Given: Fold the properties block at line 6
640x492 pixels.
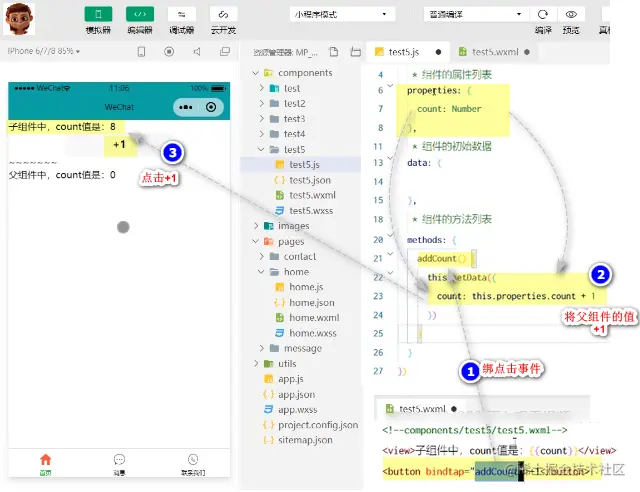Looking at the screenshot, I should (x=390, y=86).
